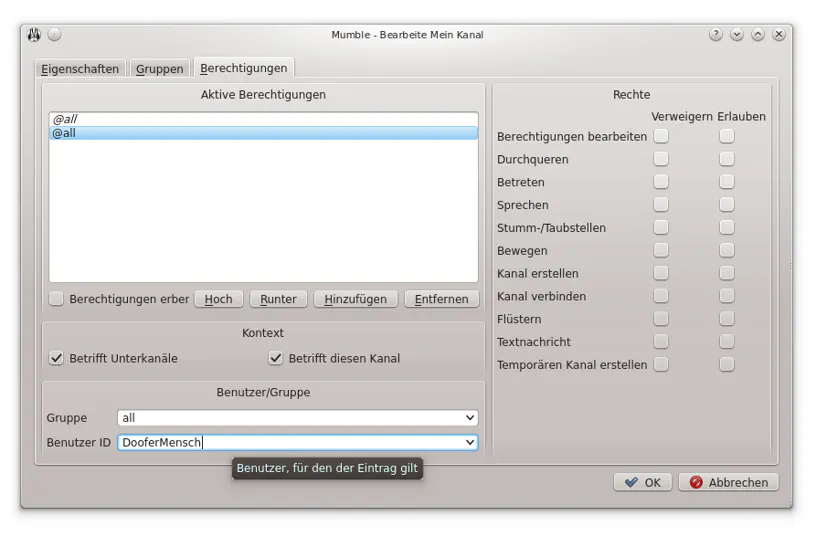
Task: Deny Textnachricht permission
Action: (661, 341)
